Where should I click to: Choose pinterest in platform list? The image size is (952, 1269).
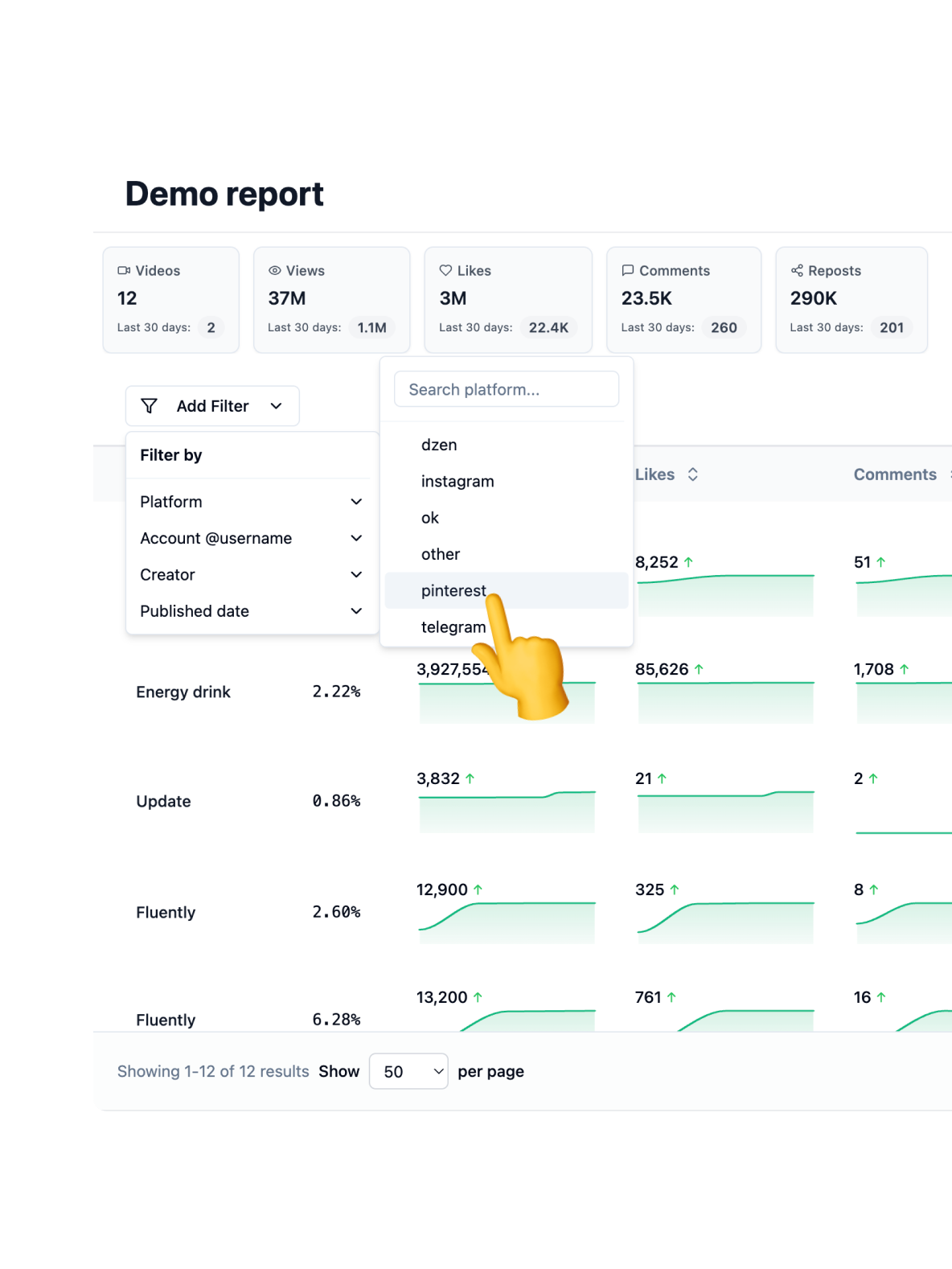point(507,590)
